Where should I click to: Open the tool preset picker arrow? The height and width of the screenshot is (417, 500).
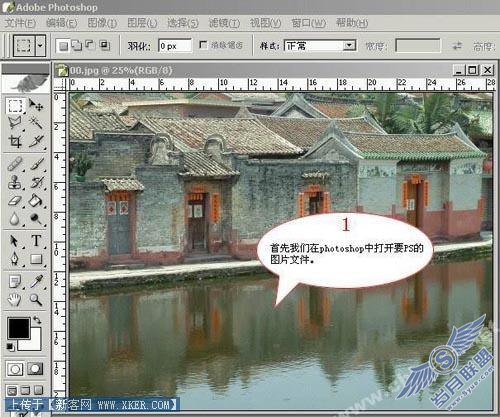(40, 45)
